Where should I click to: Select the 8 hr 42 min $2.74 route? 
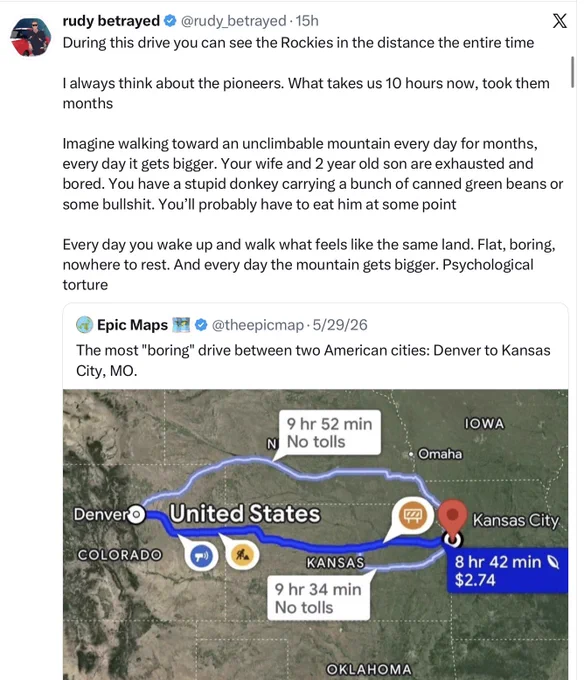507,571
